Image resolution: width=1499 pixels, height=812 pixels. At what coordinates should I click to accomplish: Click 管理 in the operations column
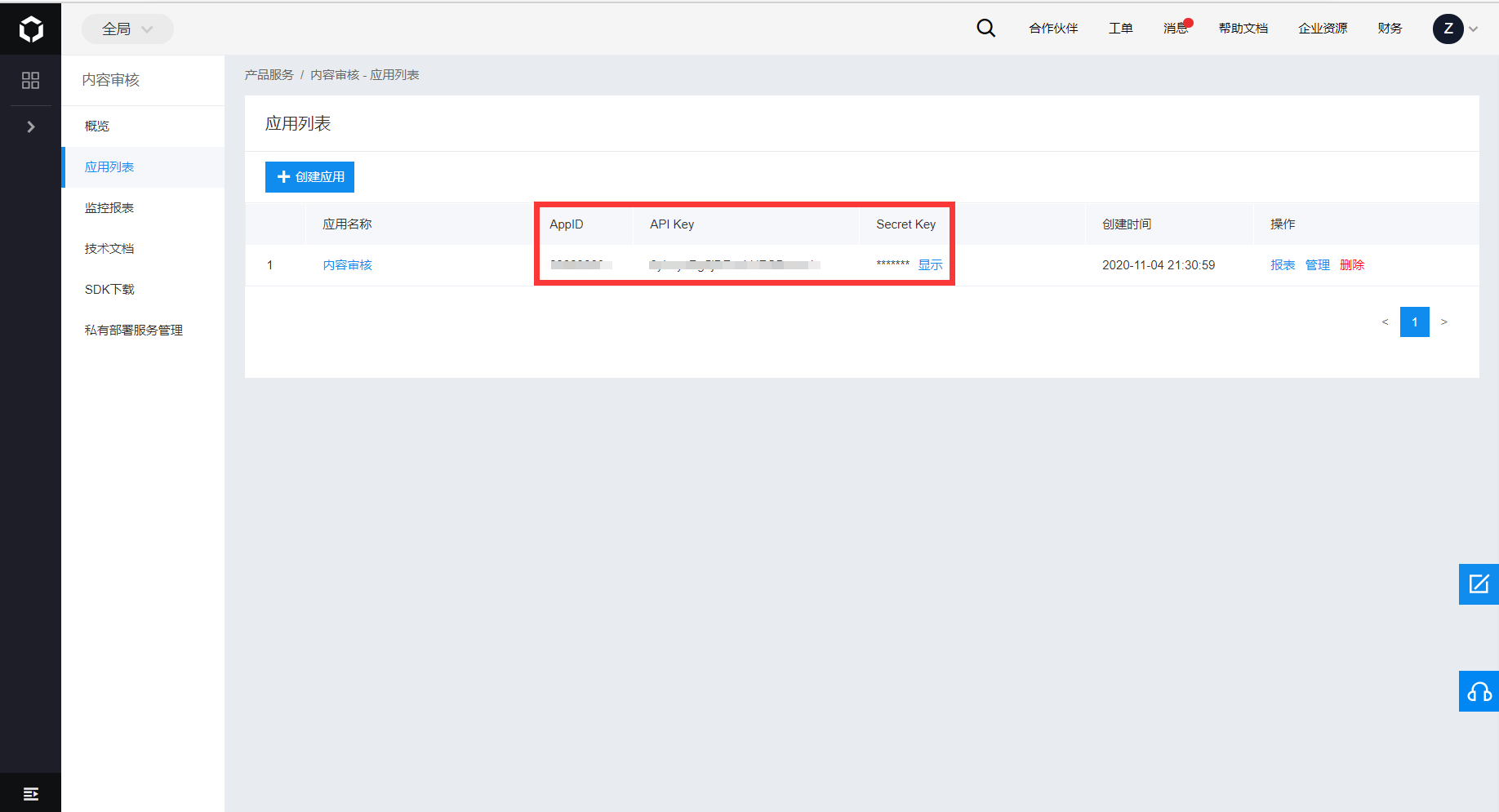pyautogui.click(x=1318, y=265)
